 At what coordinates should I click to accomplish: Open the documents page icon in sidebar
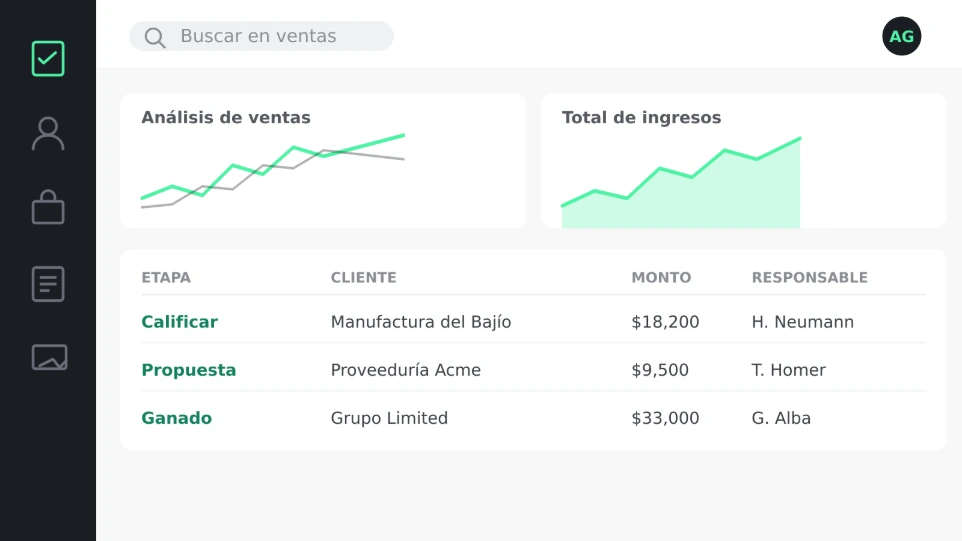tap(48, 283)
